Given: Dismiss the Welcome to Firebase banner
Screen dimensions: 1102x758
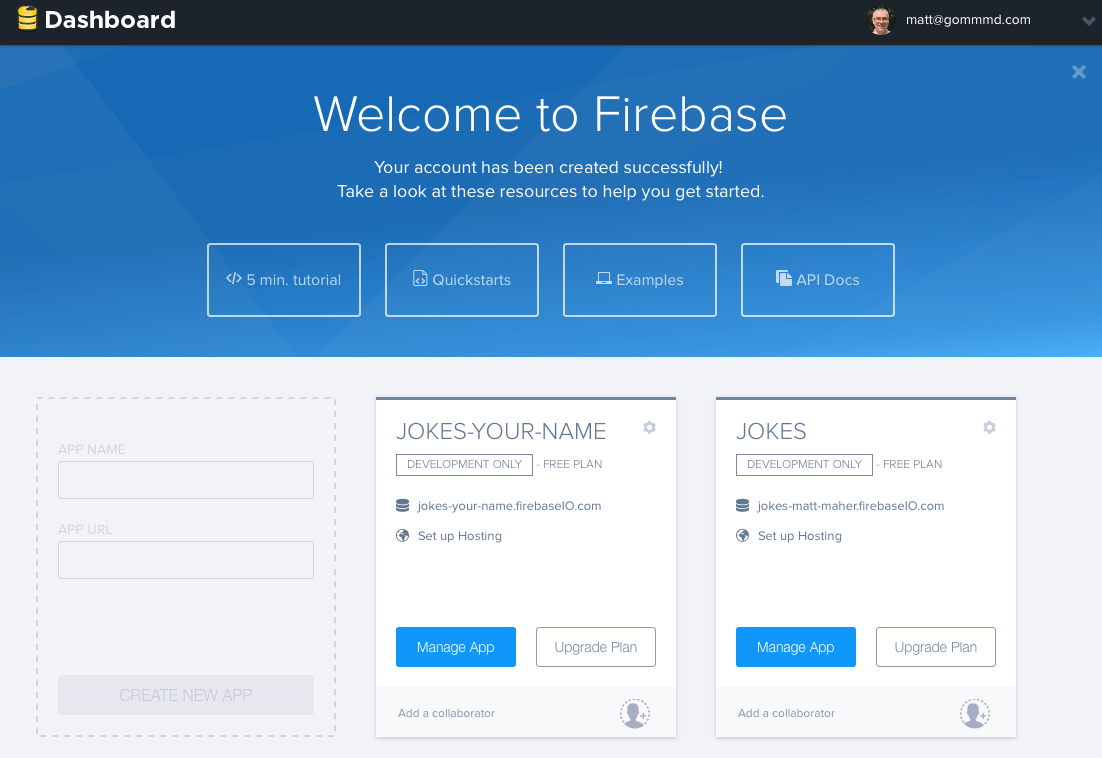Looking at the screenshot, I should [1078, 71].
